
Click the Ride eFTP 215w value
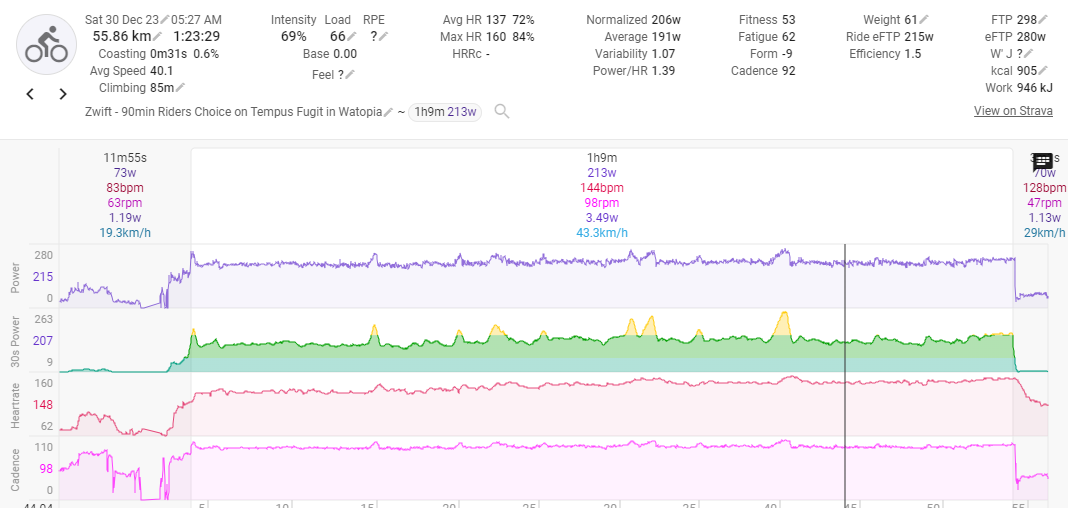pos(919,37)
